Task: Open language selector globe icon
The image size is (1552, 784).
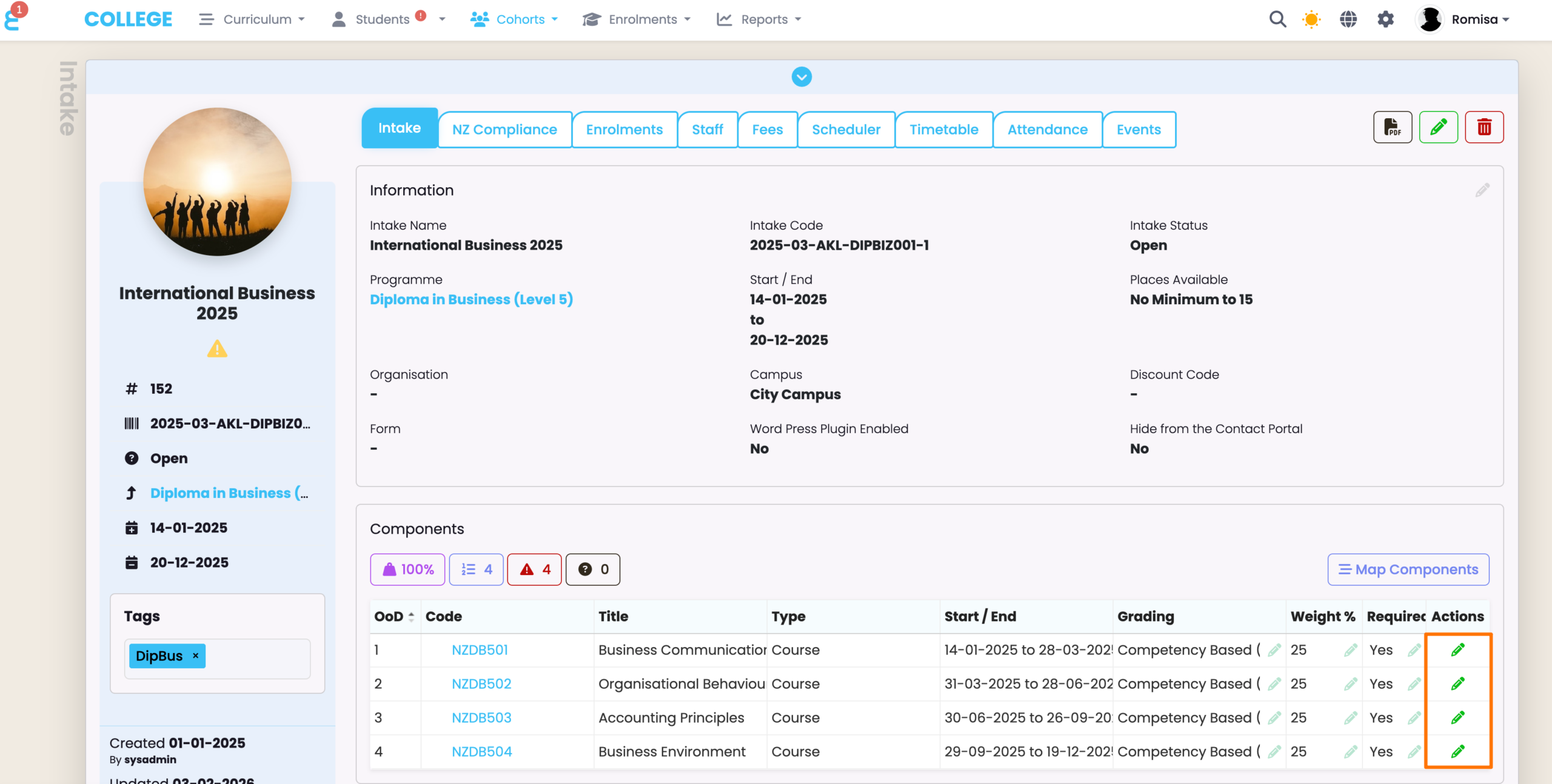Action: [1348, 19]
